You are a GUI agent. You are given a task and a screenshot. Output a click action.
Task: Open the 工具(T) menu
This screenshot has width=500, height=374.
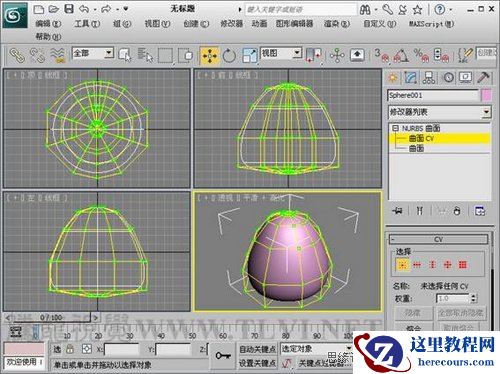[87, 24]
